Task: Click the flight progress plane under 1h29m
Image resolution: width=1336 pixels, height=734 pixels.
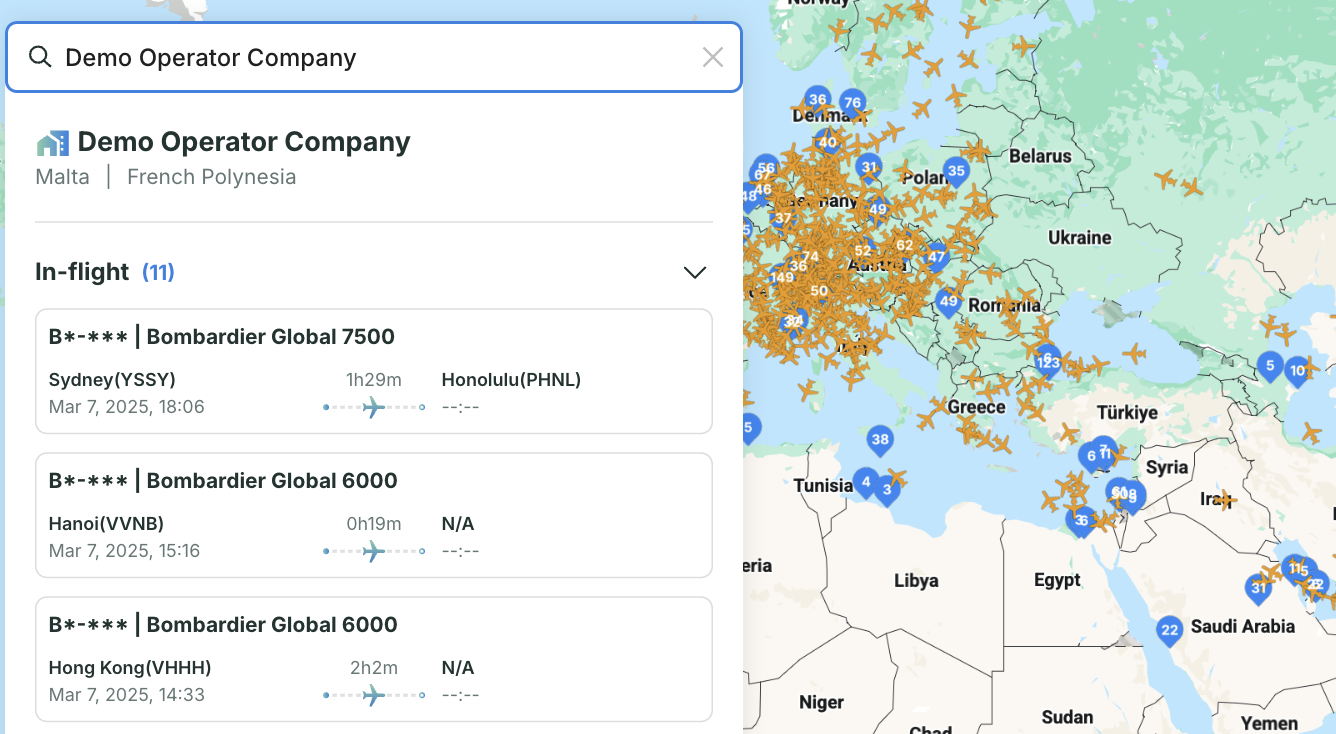Action: 374,407
